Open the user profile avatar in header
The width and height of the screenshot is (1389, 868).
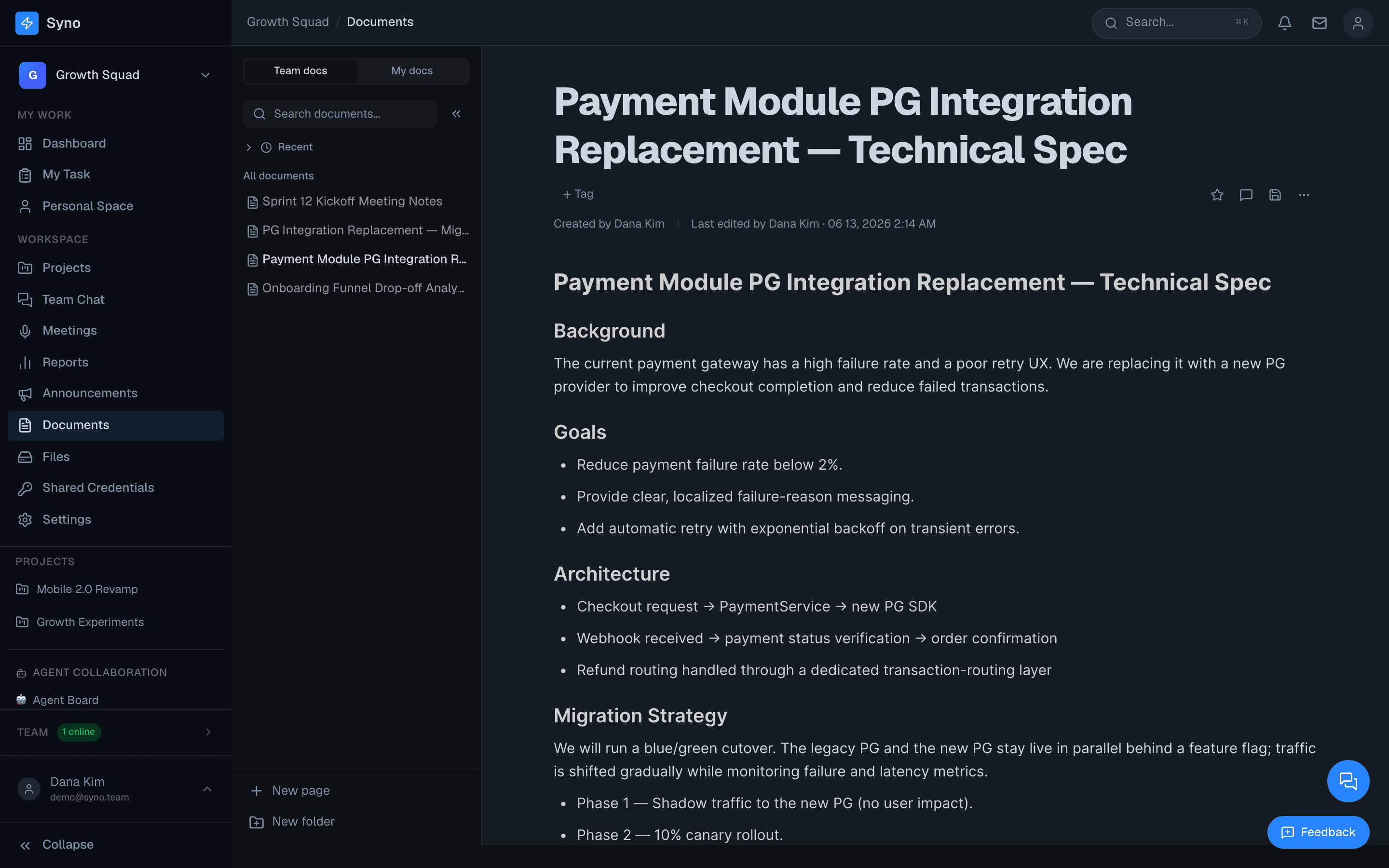click(x=1358, y=23)
